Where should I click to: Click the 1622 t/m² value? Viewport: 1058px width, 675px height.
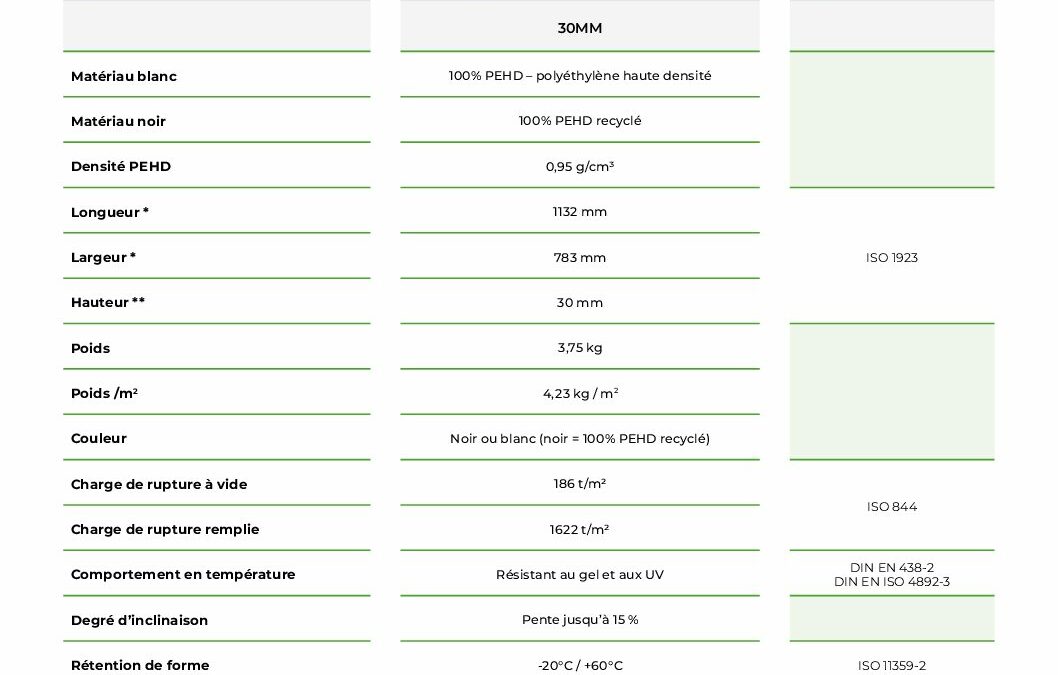tap(580, 529)
